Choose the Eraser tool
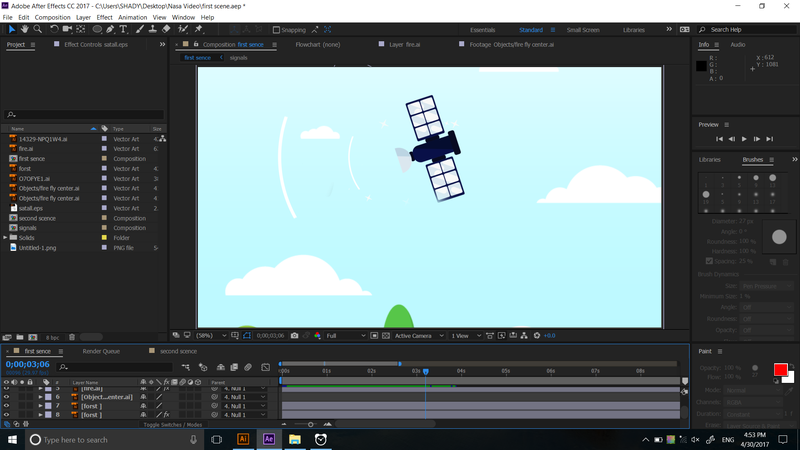 coord(166,29)
